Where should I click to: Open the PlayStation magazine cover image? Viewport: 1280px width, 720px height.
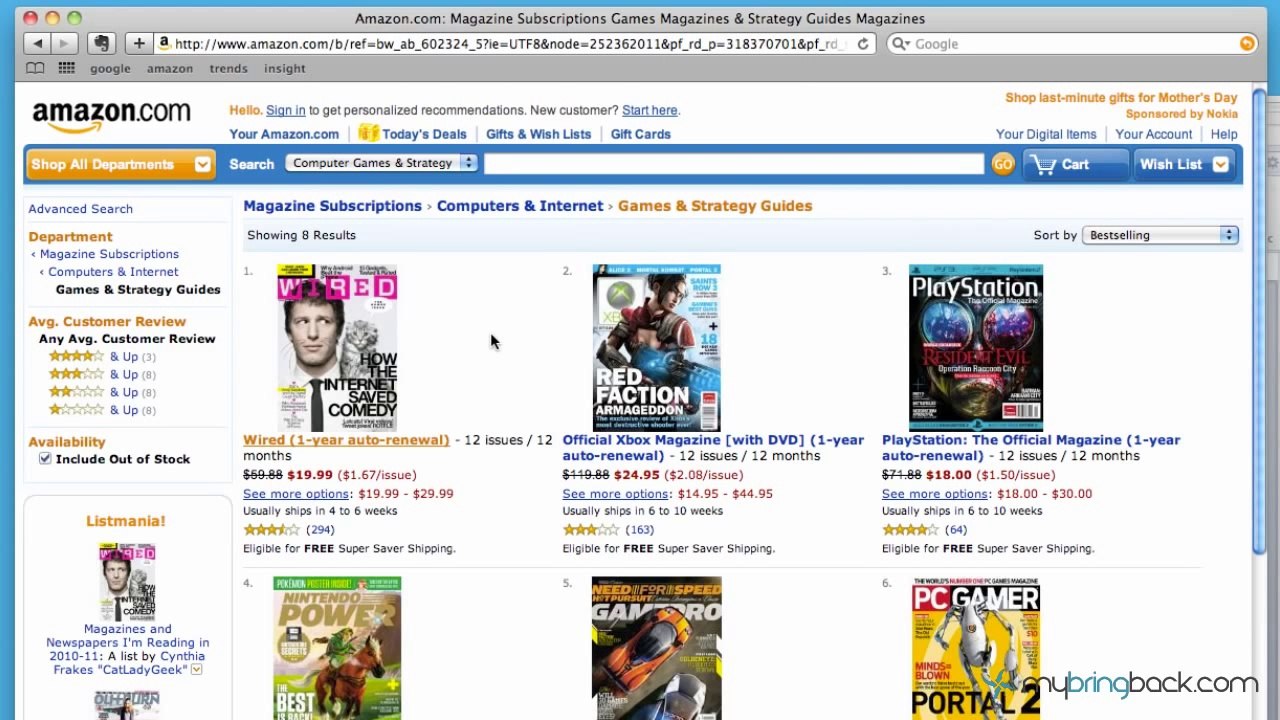(x=976, y=348)
